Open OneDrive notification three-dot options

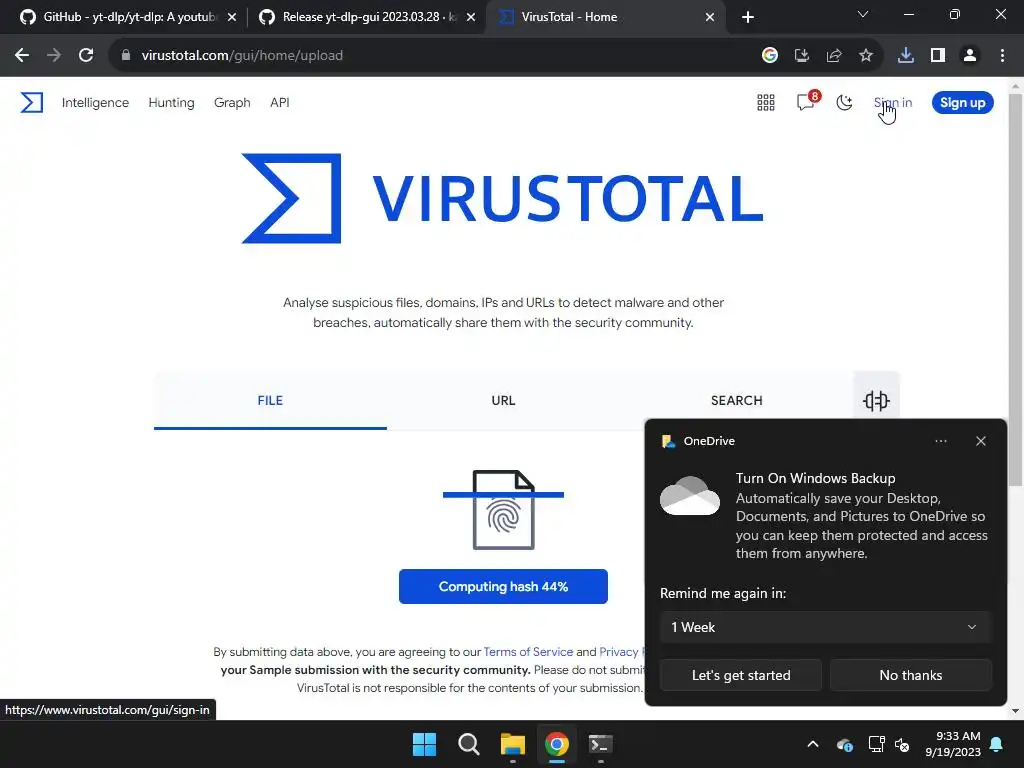point(941,441)
